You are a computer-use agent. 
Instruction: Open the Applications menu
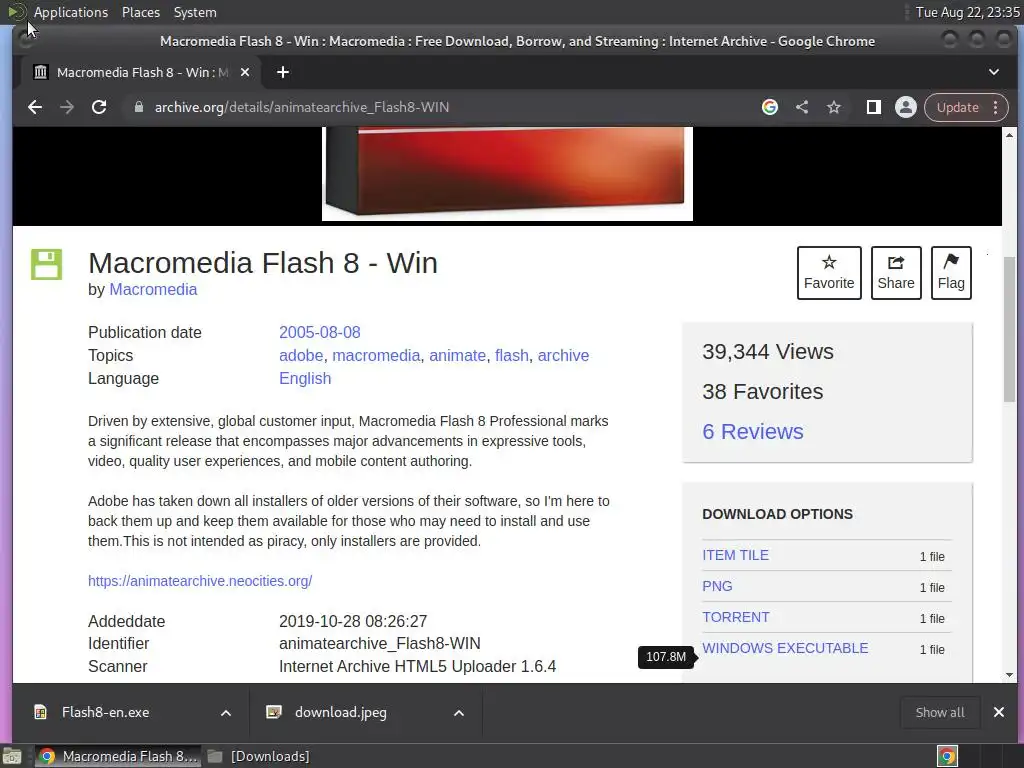tap(71, 12)
